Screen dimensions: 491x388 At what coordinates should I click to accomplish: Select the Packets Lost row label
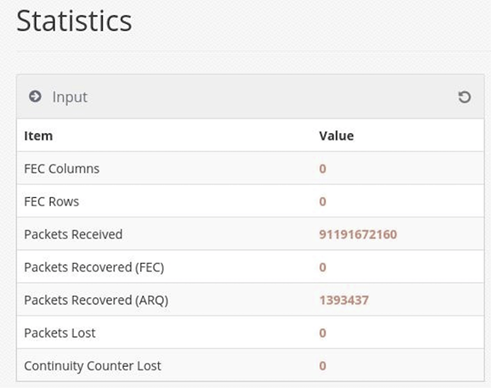coord(60,333)
